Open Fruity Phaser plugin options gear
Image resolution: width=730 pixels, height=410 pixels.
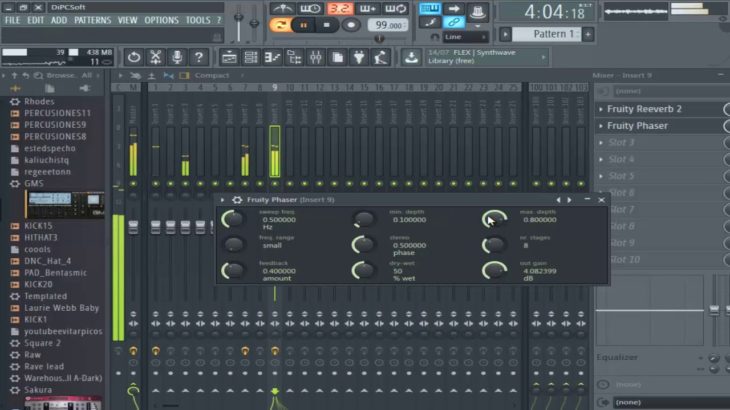237,200
